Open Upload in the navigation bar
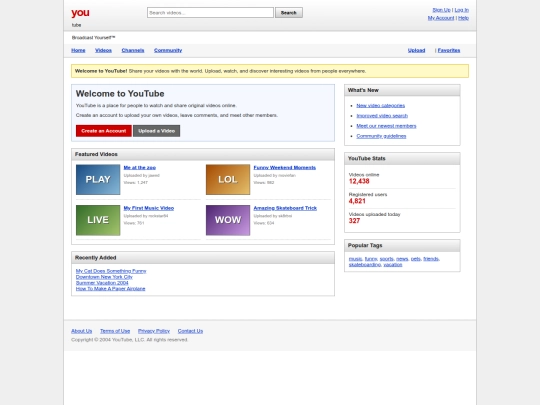The image size is (540, 405). pos(416,50)
